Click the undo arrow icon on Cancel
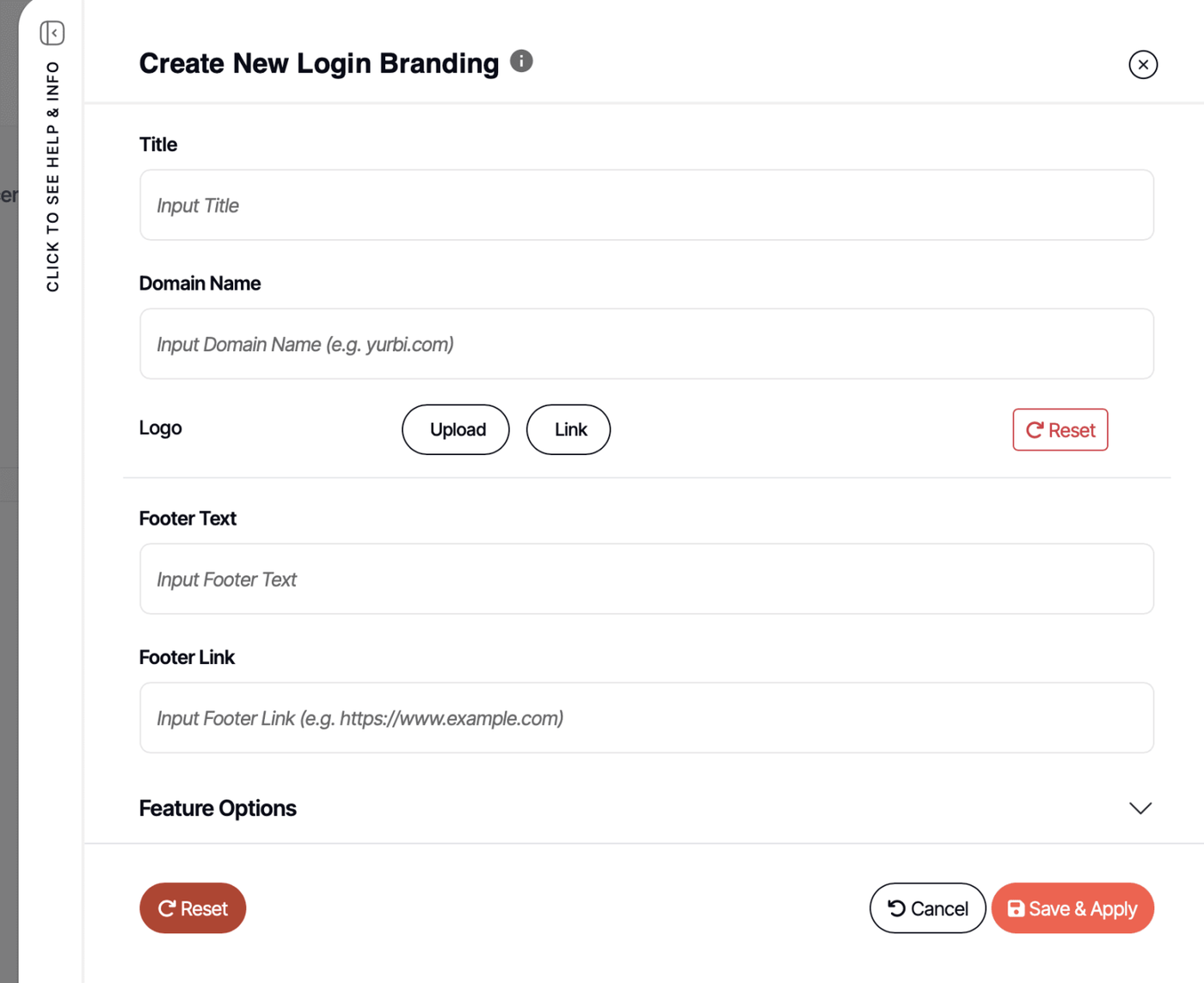This screenshot has height=983, width=1204. [896, 908]
